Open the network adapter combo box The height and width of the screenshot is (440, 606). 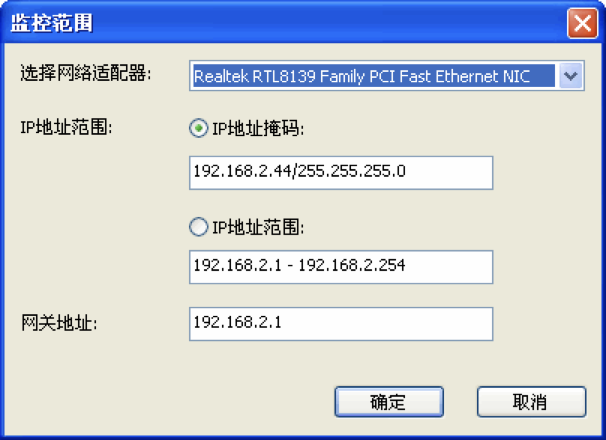374,75
